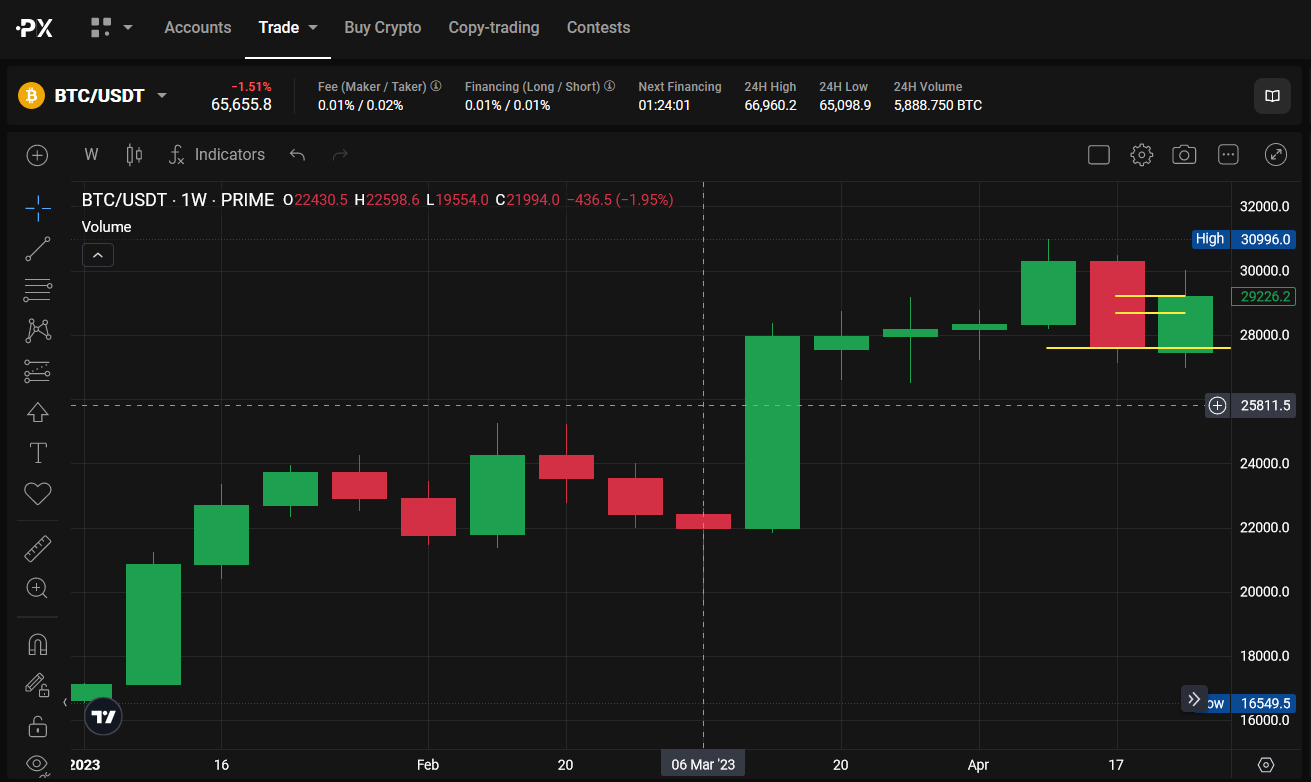Click BTC/USDT 1W PRIME chart title
This screenshot has height=782, width=1311.
[178, 200]
